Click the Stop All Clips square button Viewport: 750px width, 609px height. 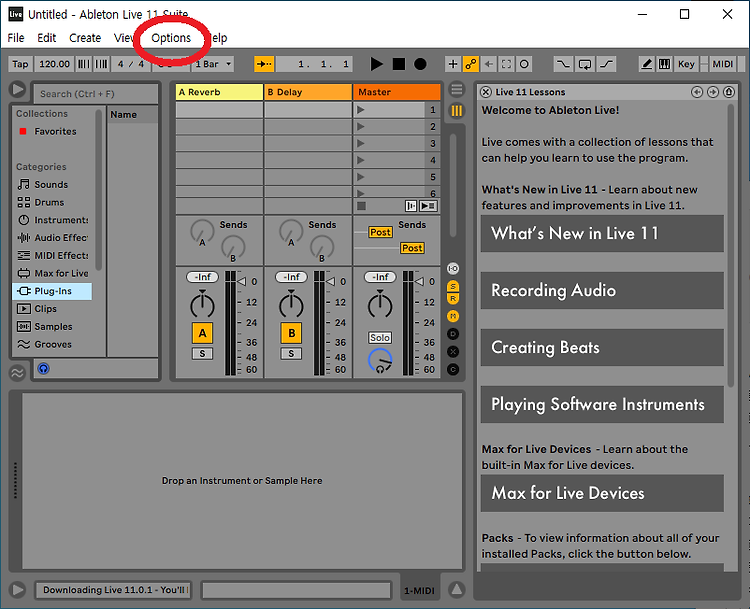coord(362,206)
